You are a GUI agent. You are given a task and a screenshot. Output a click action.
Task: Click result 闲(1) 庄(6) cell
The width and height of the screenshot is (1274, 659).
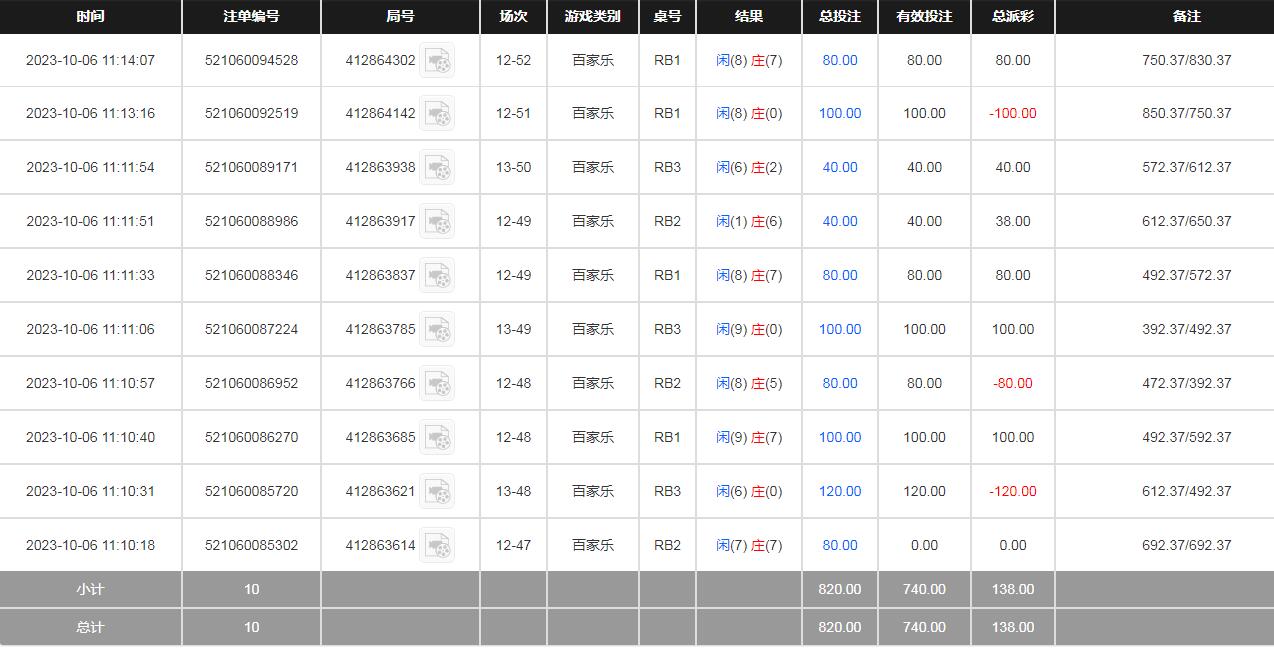pyautogui.click(x=749, y=221)
